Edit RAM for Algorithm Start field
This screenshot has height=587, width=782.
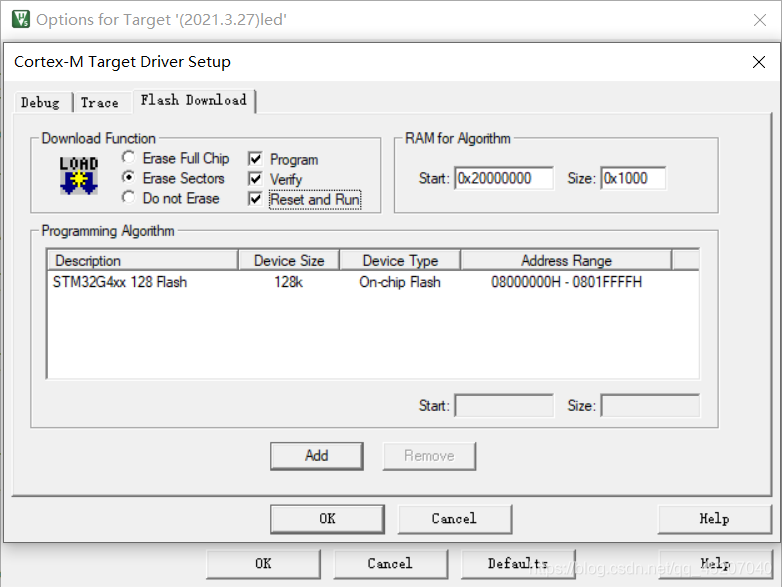pos(504,178)
